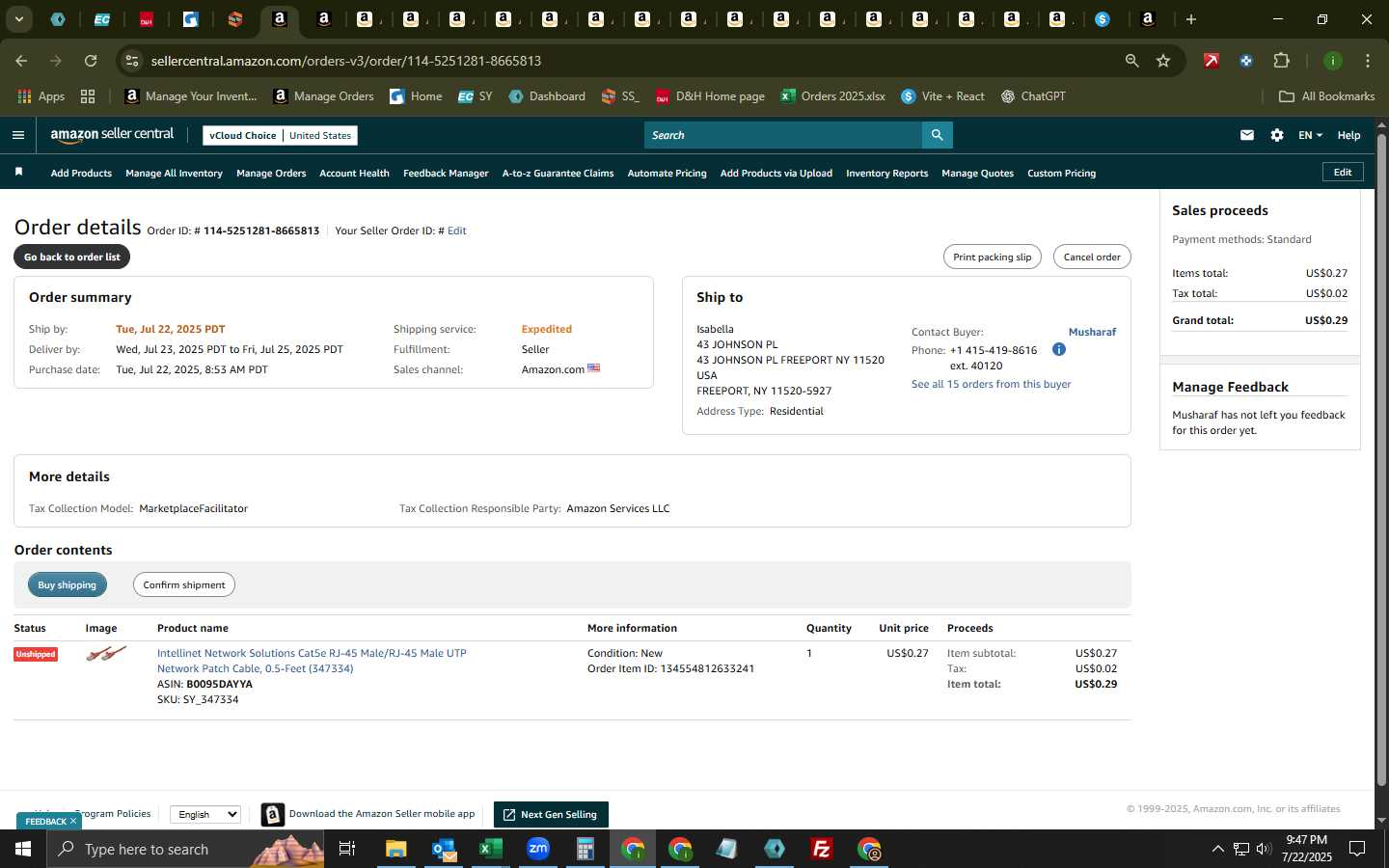The height and width of the screenshot is (868, 1389).
Task: Open Custom Pricing menu item
Action: click(1061, 174)
